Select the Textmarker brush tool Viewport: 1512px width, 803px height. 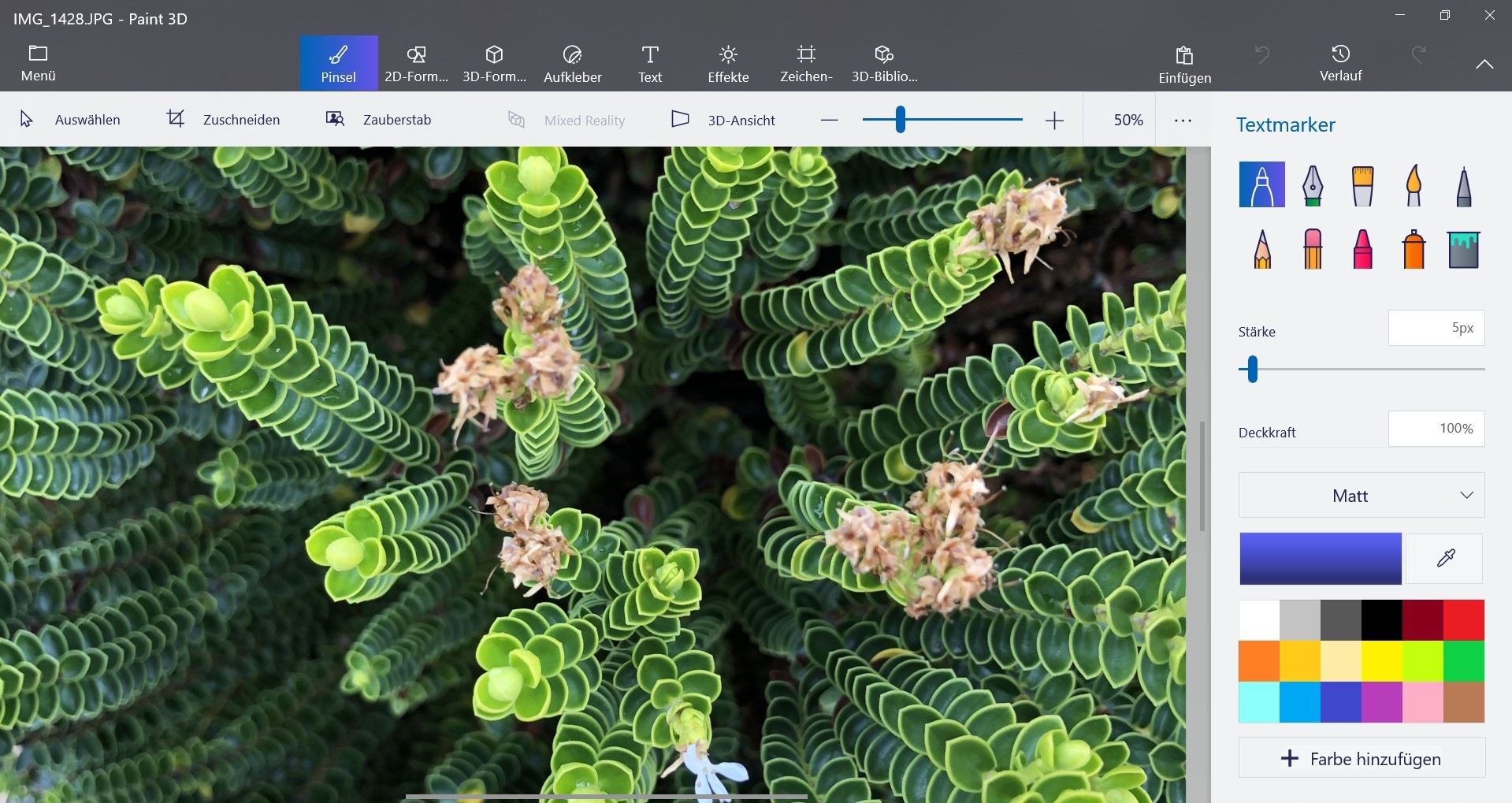[1261, 184]
